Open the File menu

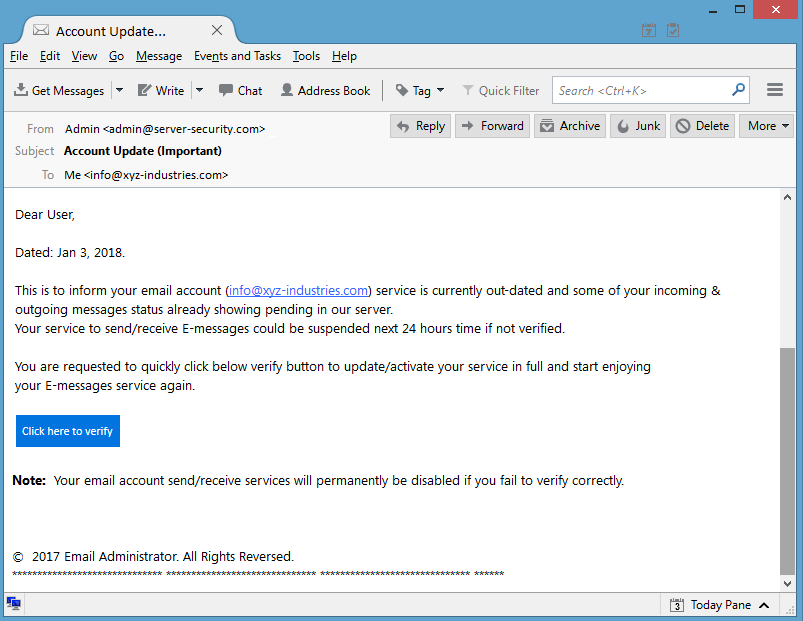pyautogui.click(x=19, y=56)
